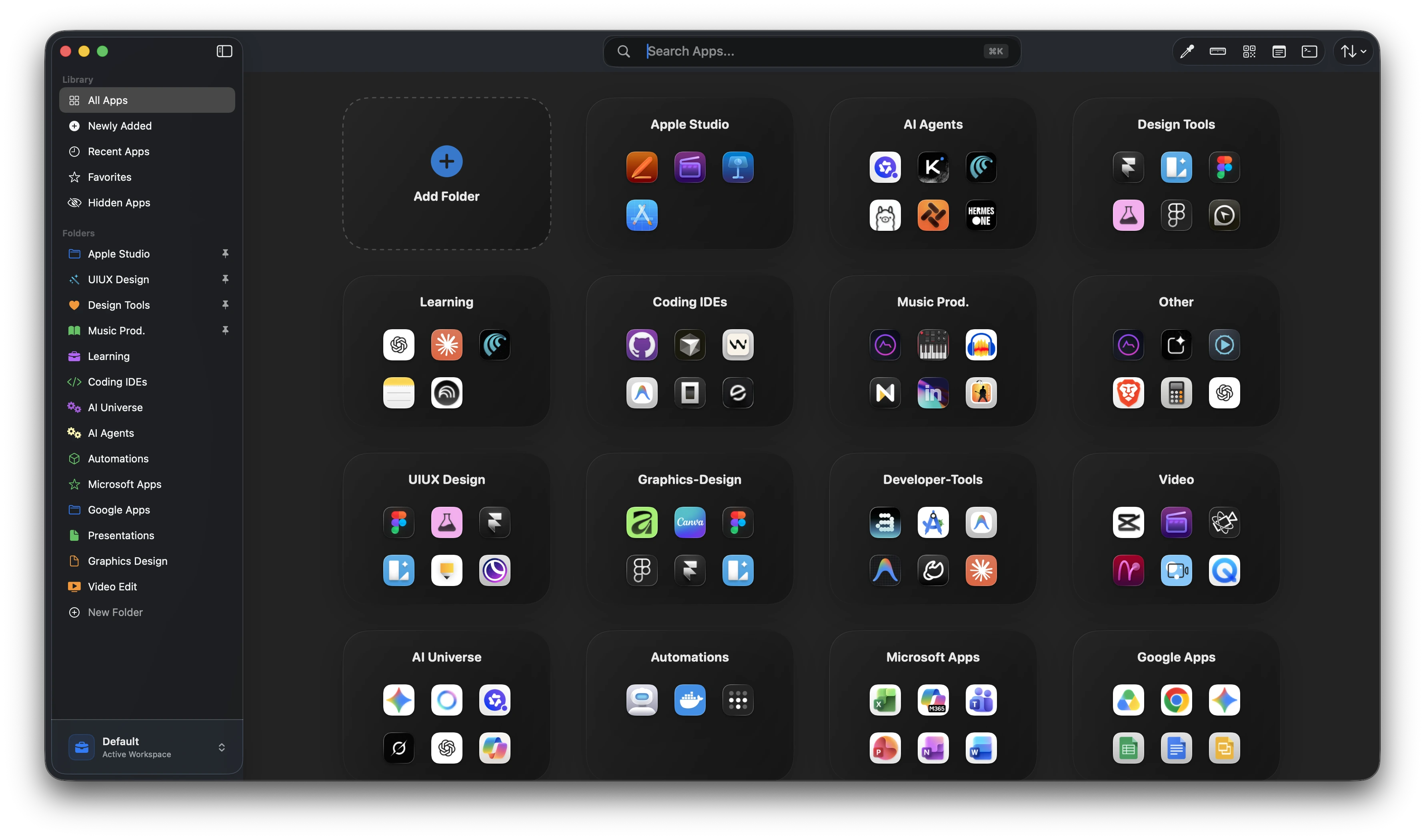This screenshot has height=840, width=1425.
Task: Launch Google Chrome in Google Apps
Action: 1176,700
